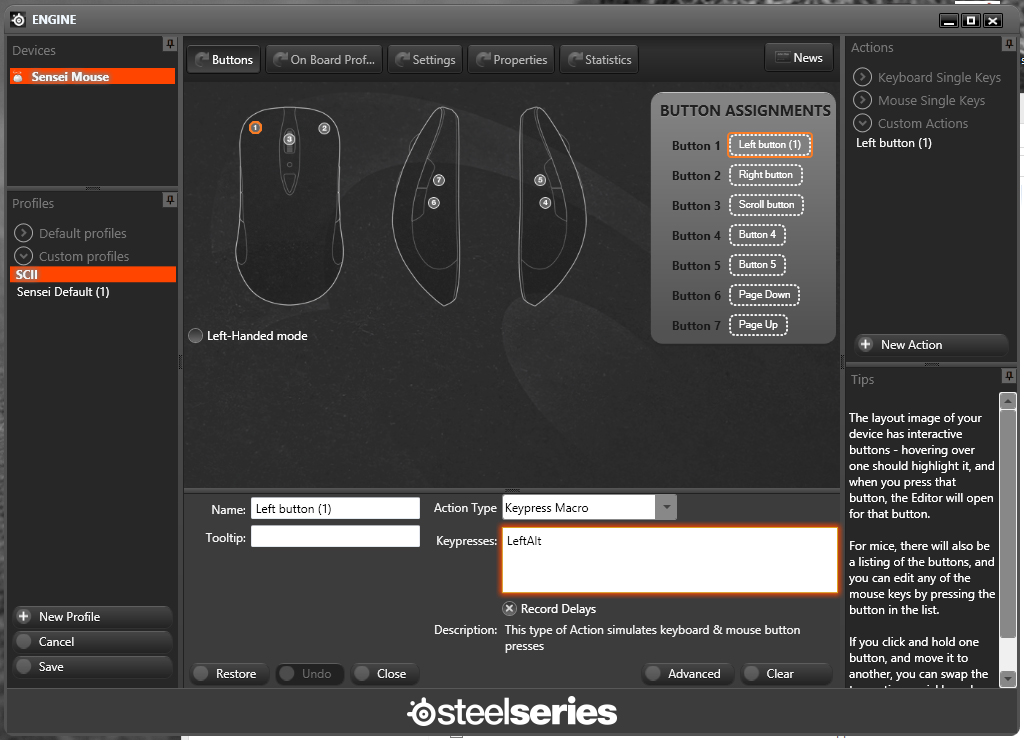Select Button 7 assignment Page Up
This screenshot has height=740, width=1024.
[x=758, y=325]
